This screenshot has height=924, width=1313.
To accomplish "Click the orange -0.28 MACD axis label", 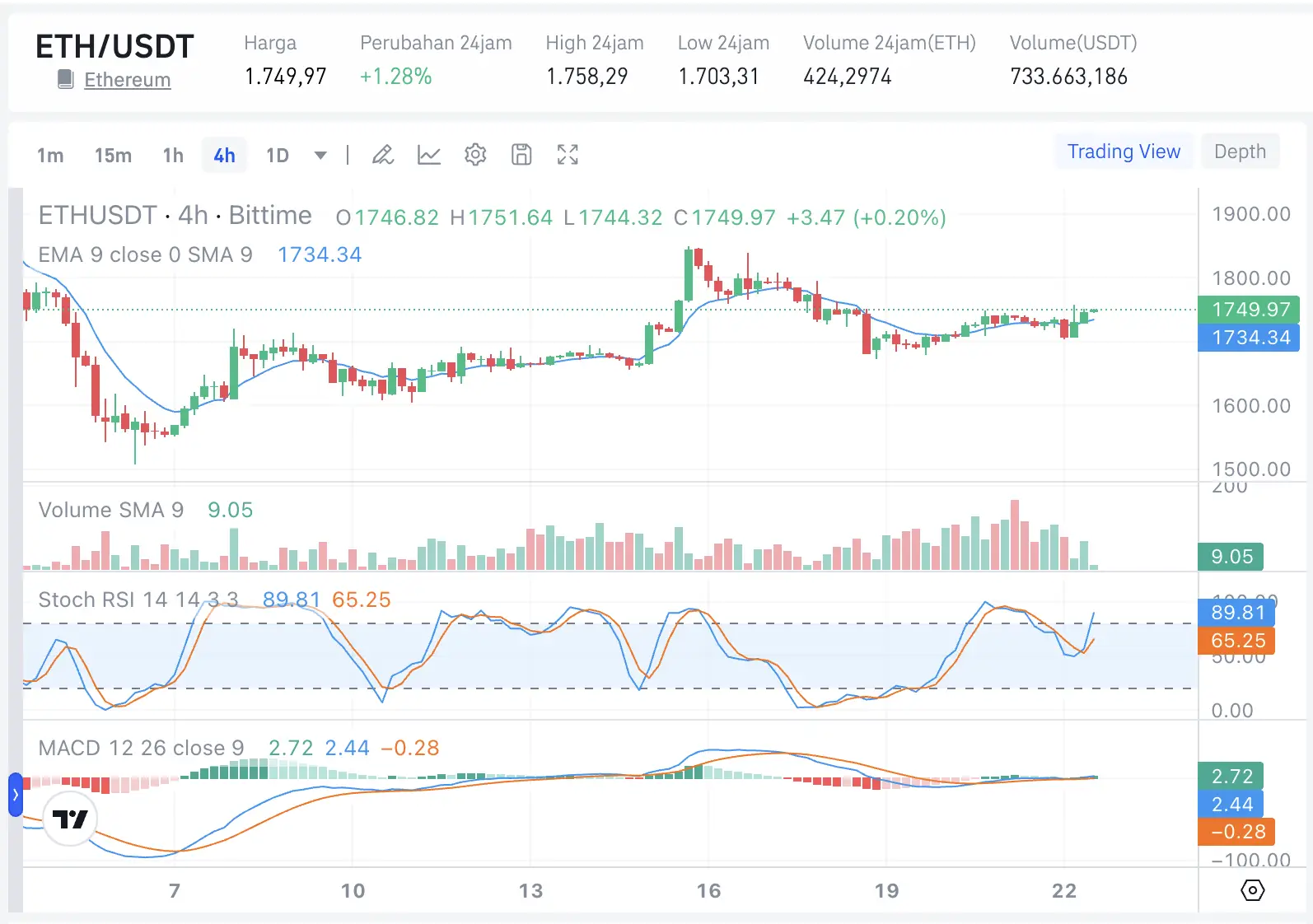I will pyautogui.click(x=1236, y=832).
